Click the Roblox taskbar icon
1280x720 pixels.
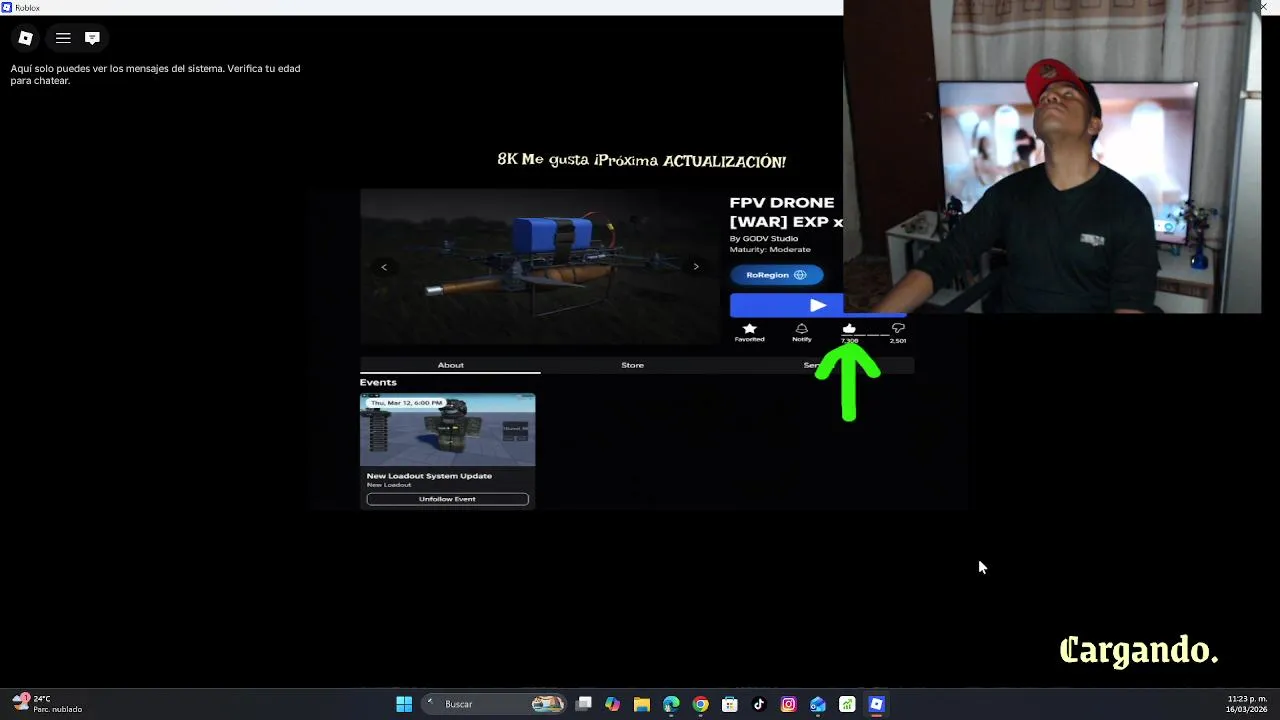[876, 704]
